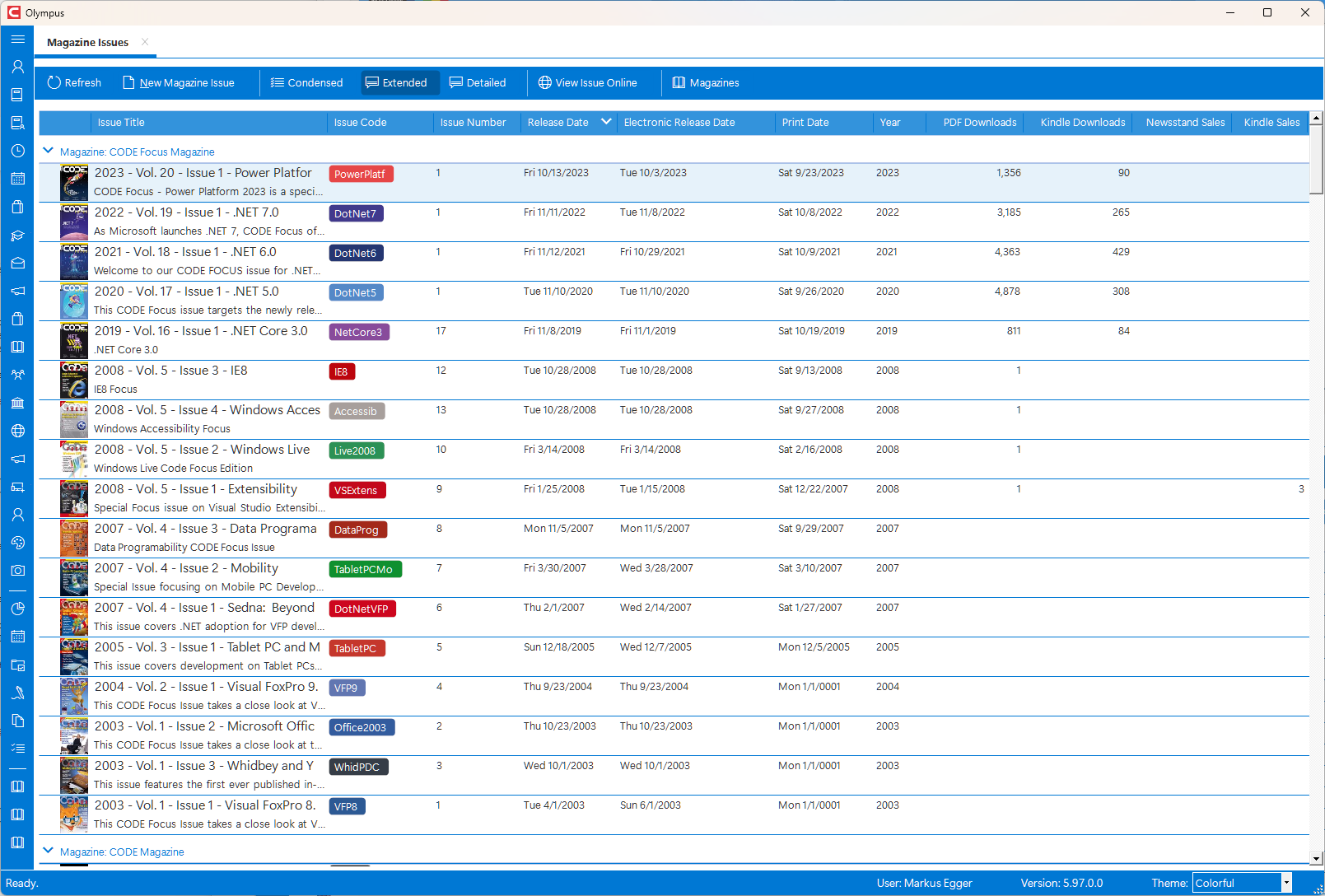Open the signature pen sidebar icon
Screen dimensions: 1325x896
17,693
